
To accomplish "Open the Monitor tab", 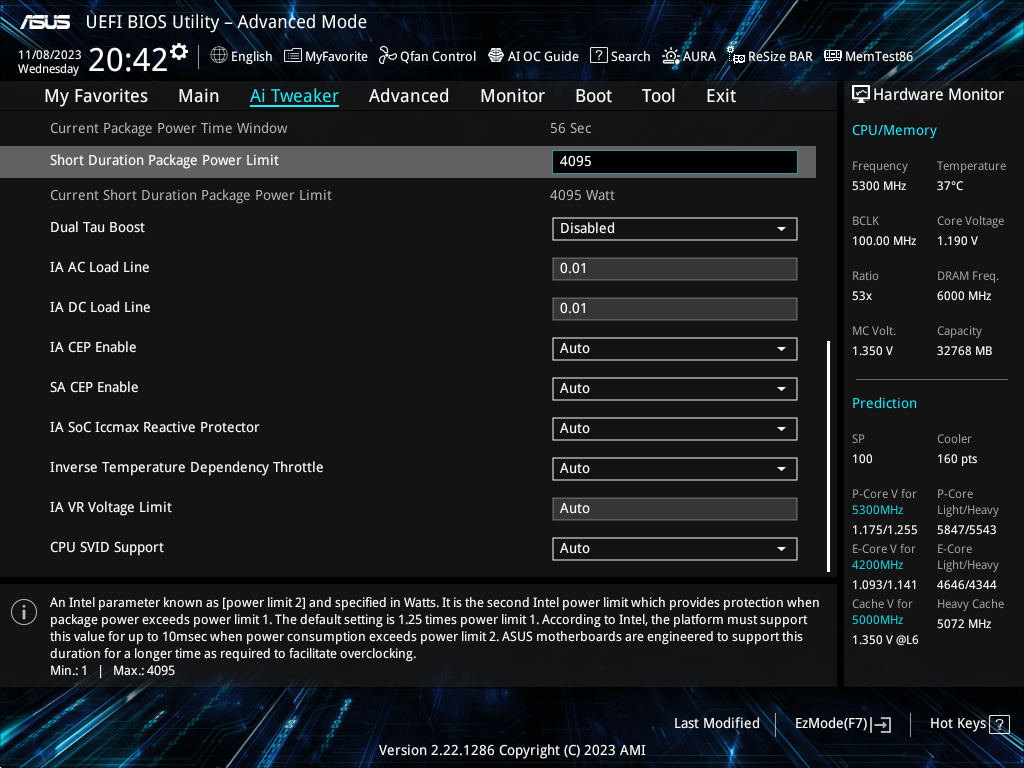I will pyautogui.click(x=512, y=96).
